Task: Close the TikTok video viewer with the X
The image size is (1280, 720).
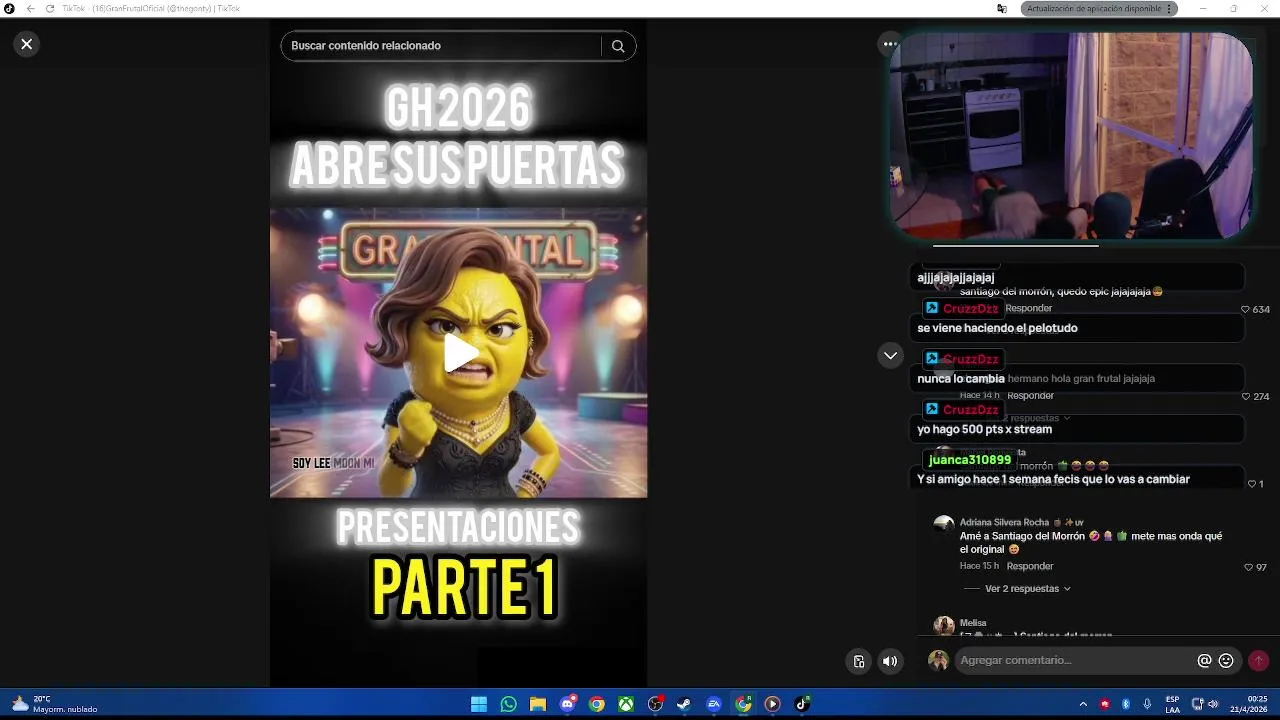Action: pos(27,44)
